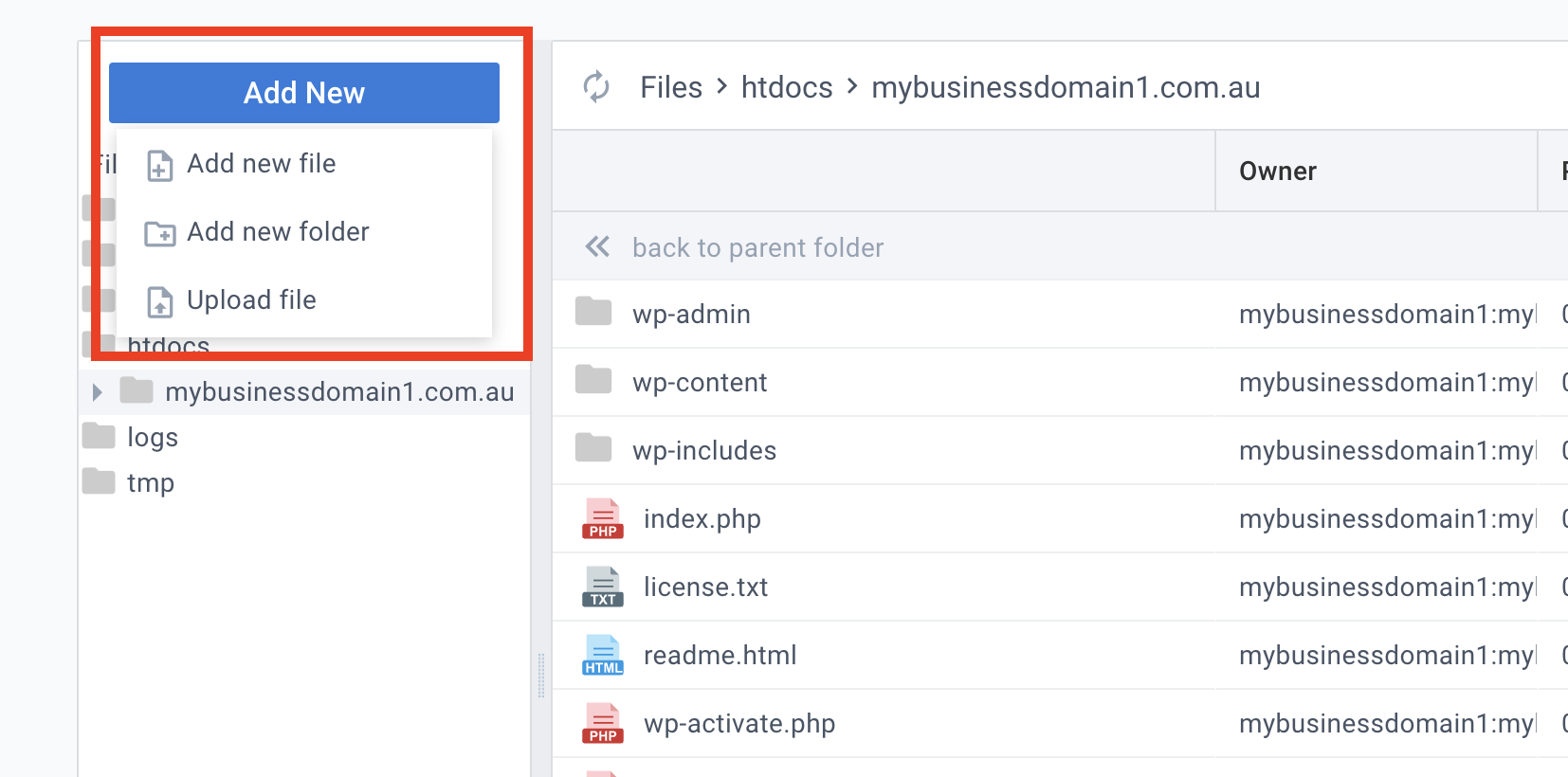Select the tmp folder in sidebar
This screenshot has width=1568, height=777.
(x=150, y=483)
